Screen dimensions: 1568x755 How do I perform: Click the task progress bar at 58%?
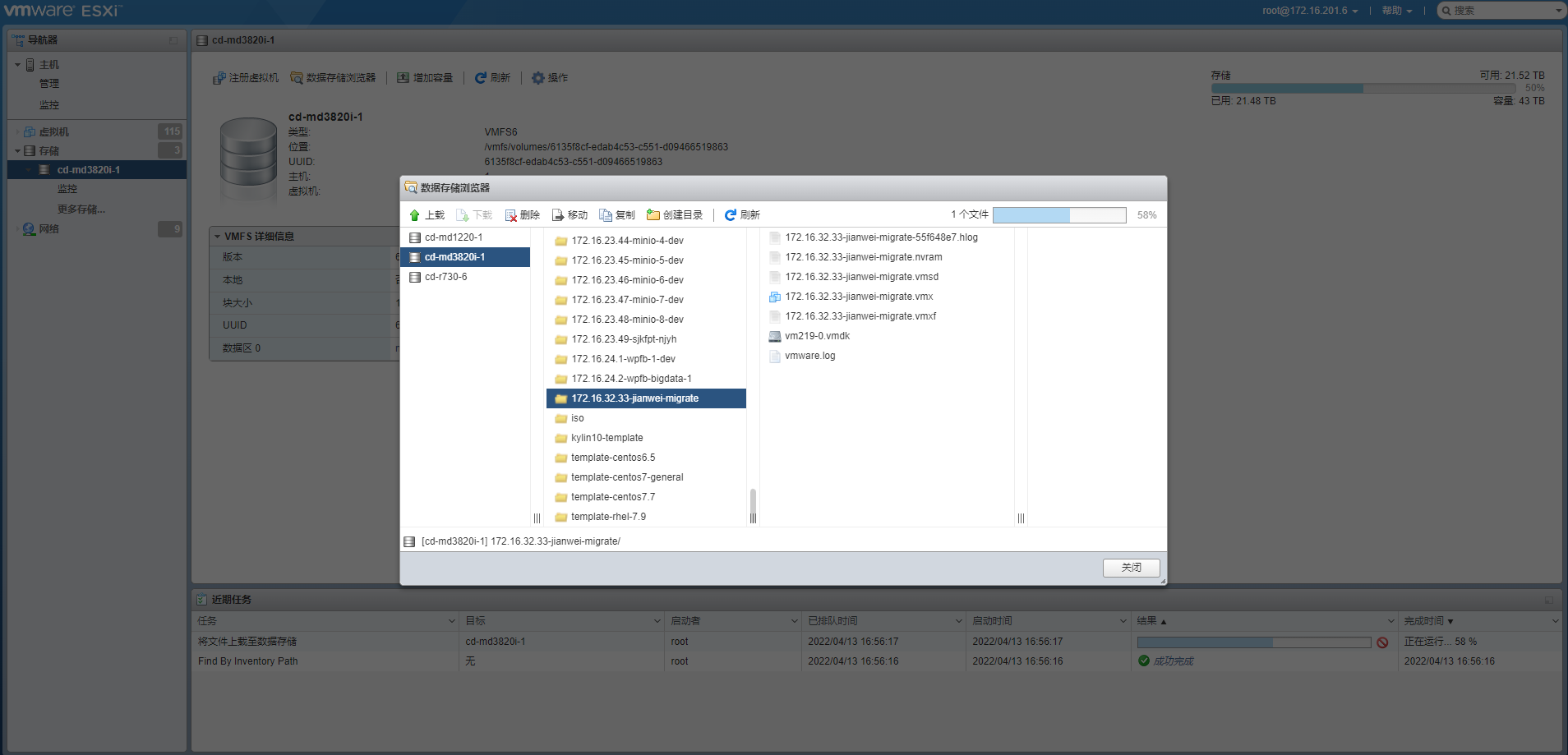coord(1254,642)
